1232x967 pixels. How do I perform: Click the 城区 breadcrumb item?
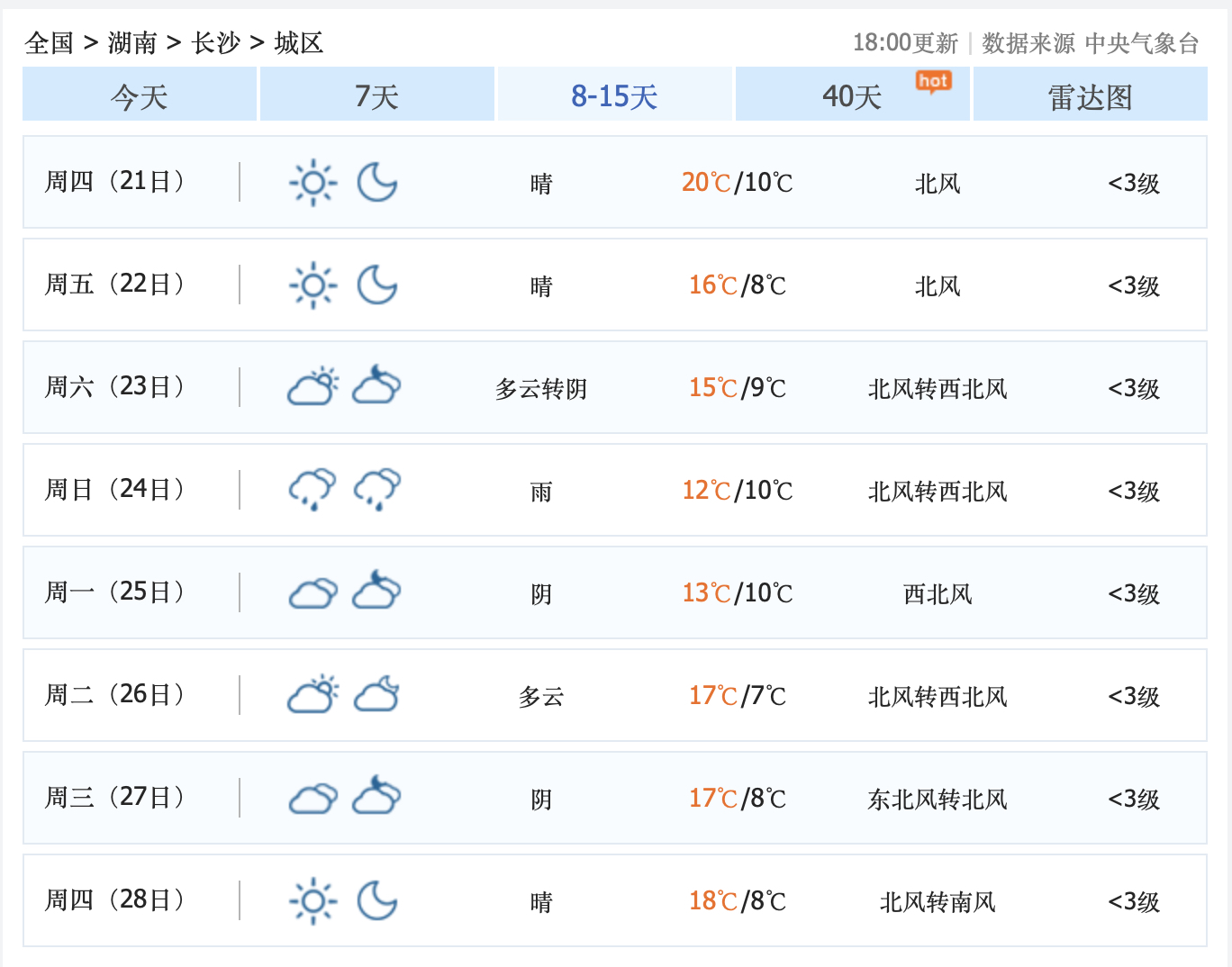pos(299,42)
